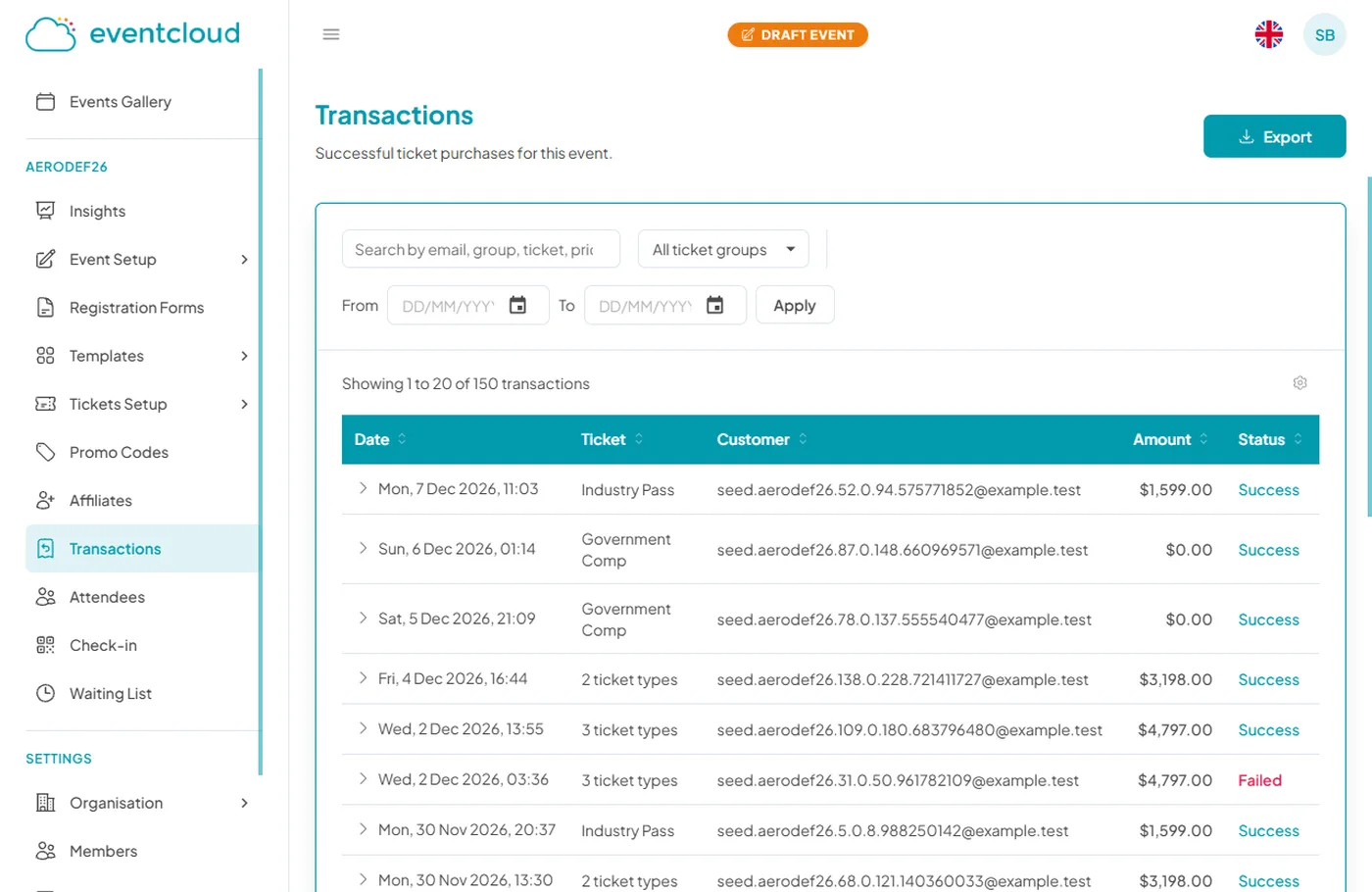Click the Transactions receipt icon

point(45,549)
